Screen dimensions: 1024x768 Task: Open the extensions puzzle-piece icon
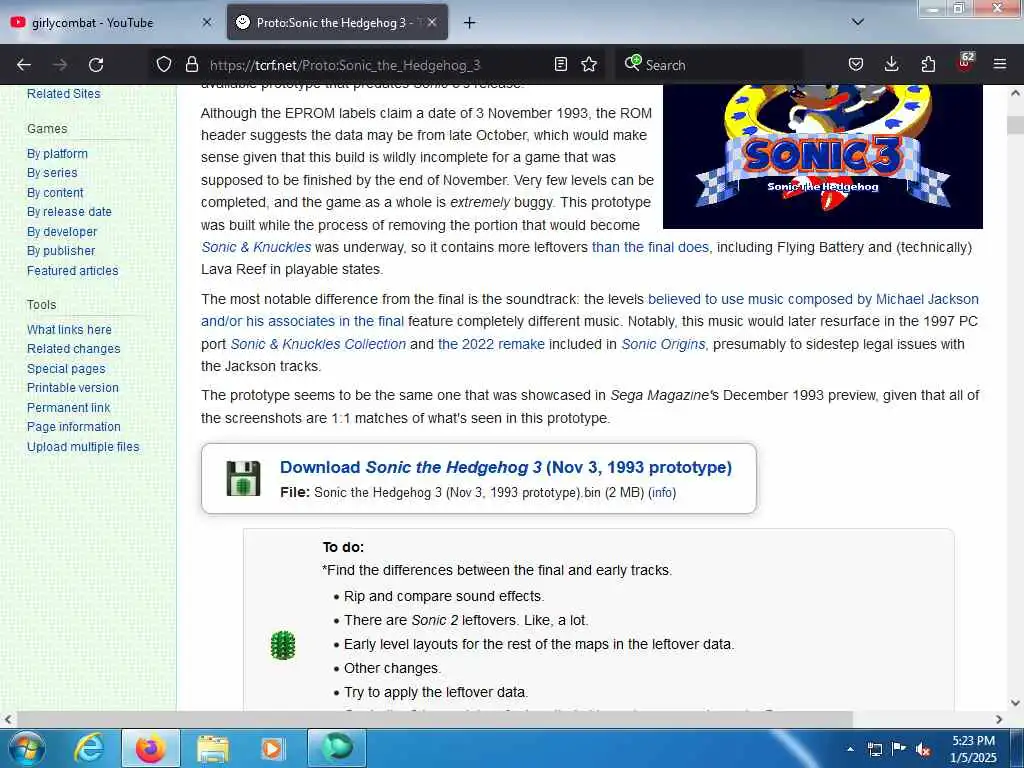pos(928,64)
